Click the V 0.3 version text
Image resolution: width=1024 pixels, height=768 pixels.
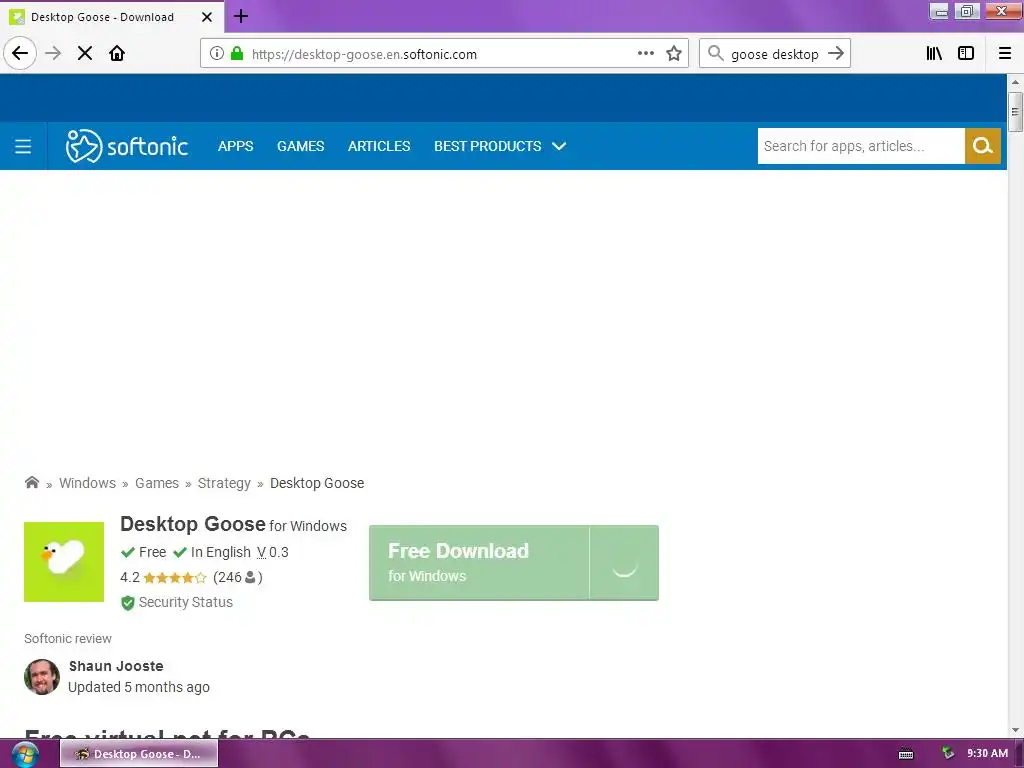click(x=272, y=552)
